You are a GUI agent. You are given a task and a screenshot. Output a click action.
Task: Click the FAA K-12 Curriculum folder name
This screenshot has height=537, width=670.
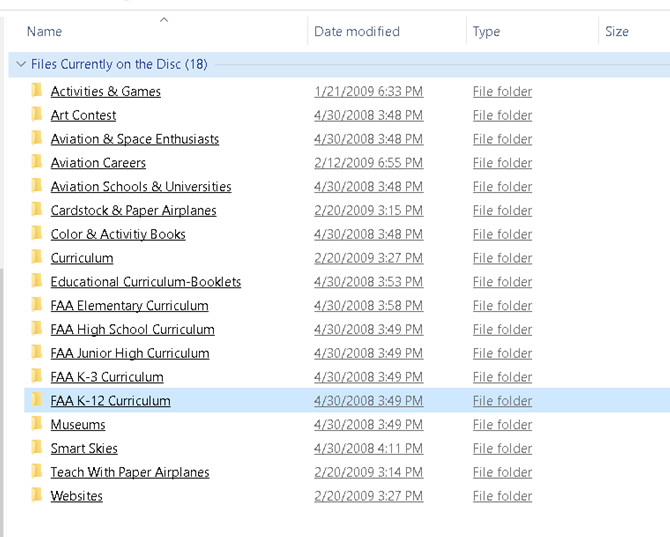(111, 401)
